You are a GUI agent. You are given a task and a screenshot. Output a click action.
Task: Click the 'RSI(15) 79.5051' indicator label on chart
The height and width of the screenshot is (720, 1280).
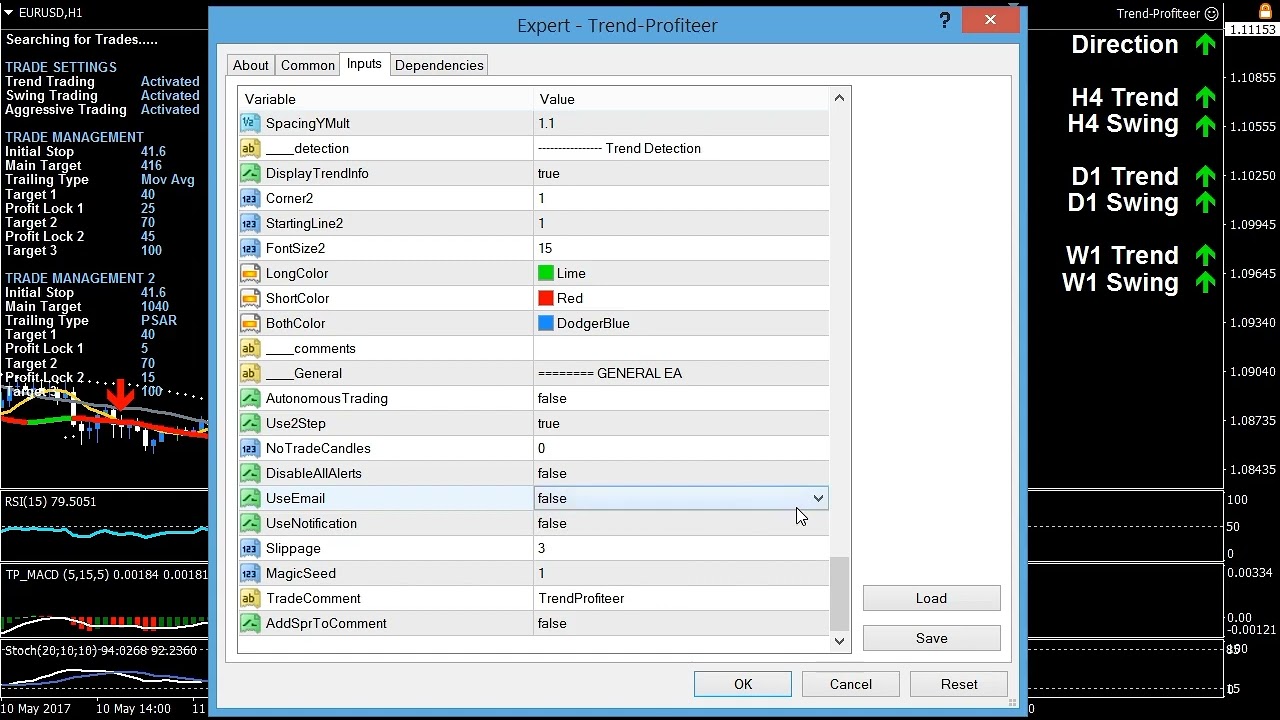coord(51,501)
